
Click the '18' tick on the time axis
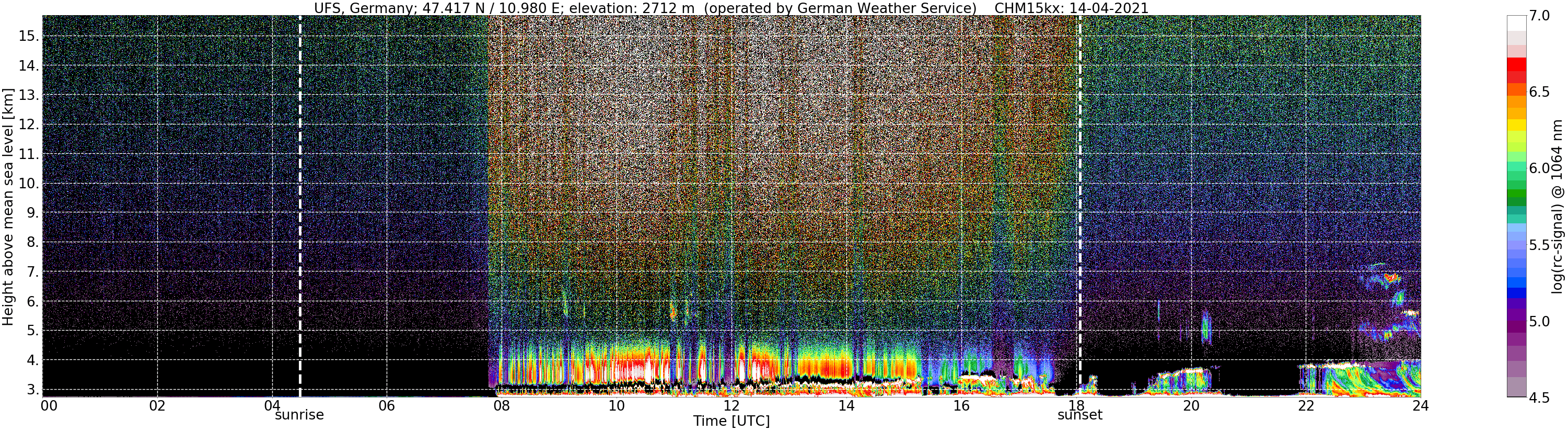[1076, 406]
